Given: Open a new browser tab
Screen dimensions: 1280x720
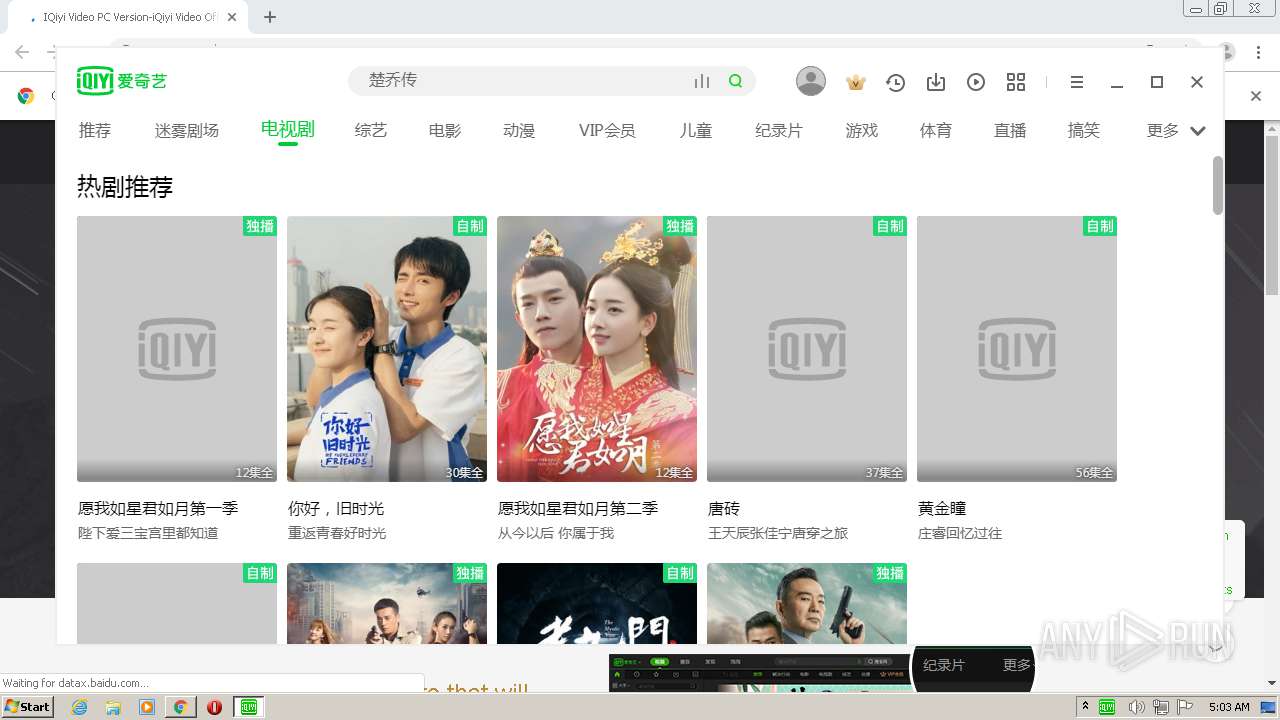Looking at the screenshot, I should (270, 17).
